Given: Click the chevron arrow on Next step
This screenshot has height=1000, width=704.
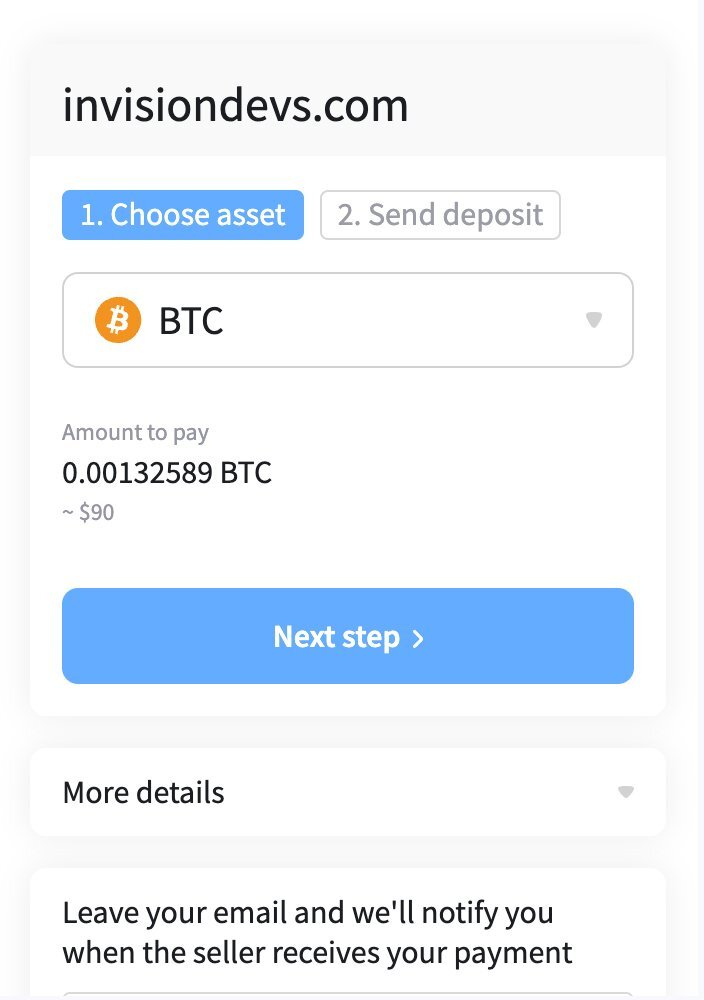Looking at the screenshot, I should pyautogui.click(x=418, y=639).
